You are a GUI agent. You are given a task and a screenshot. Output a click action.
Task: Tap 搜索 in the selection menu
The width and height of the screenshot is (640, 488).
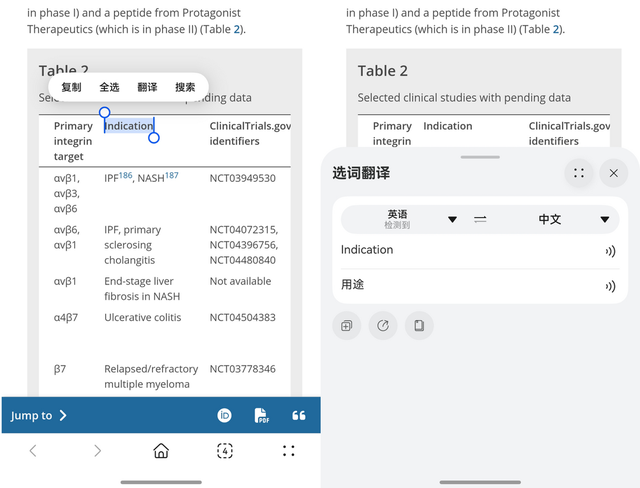[x=185, y=87]
